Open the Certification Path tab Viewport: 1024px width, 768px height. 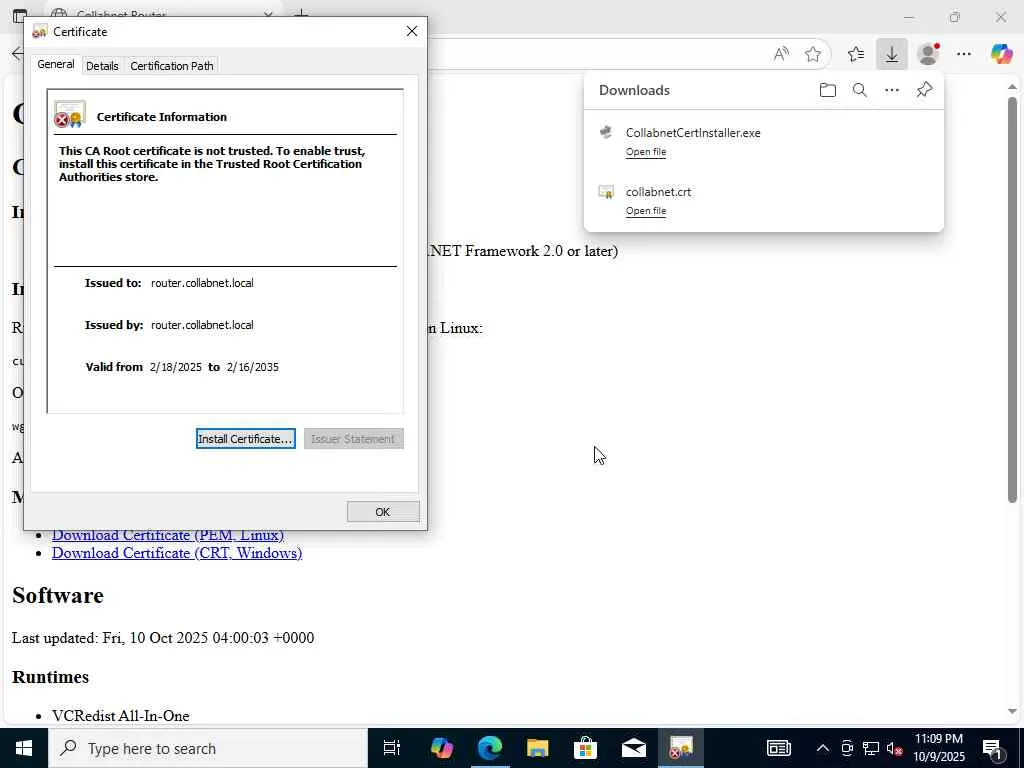172,66
